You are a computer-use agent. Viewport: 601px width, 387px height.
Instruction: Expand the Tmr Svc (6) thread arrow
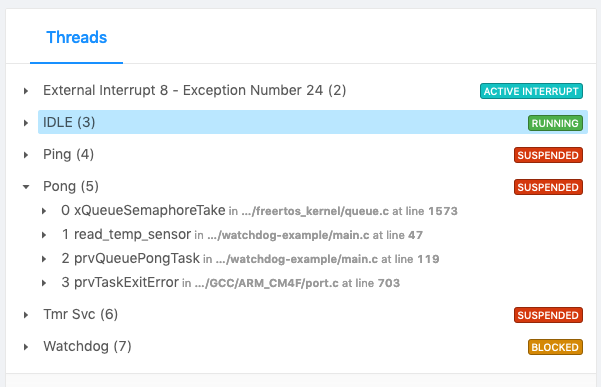[26, 315]
